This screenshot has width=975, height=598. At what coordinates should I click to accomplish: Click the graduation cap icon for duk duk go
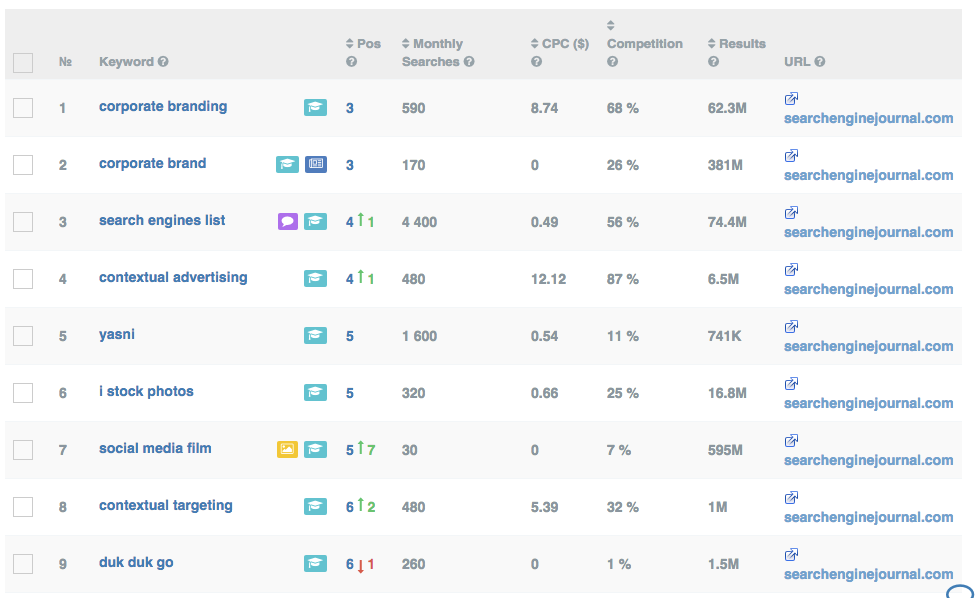(315, 563)
